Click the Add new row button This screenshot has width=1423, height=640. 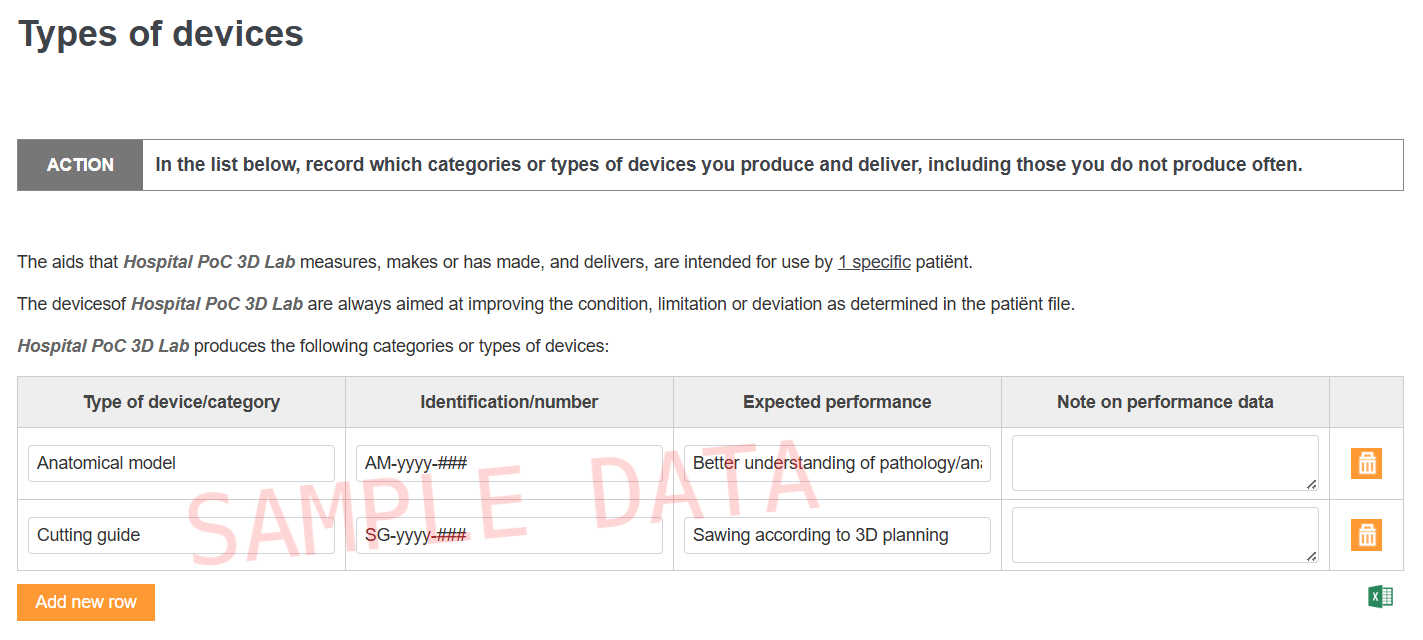[x=86, y=602]
